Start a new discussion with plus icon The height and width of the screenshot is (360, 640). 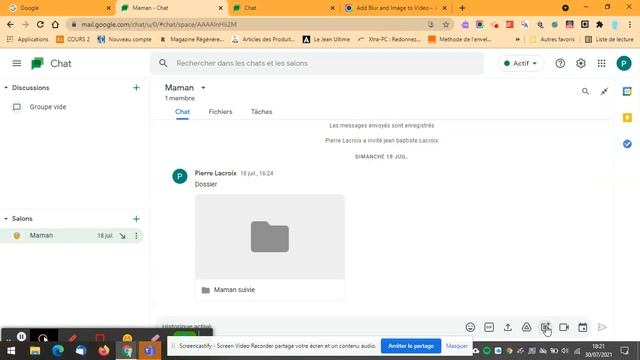[136, 88]
